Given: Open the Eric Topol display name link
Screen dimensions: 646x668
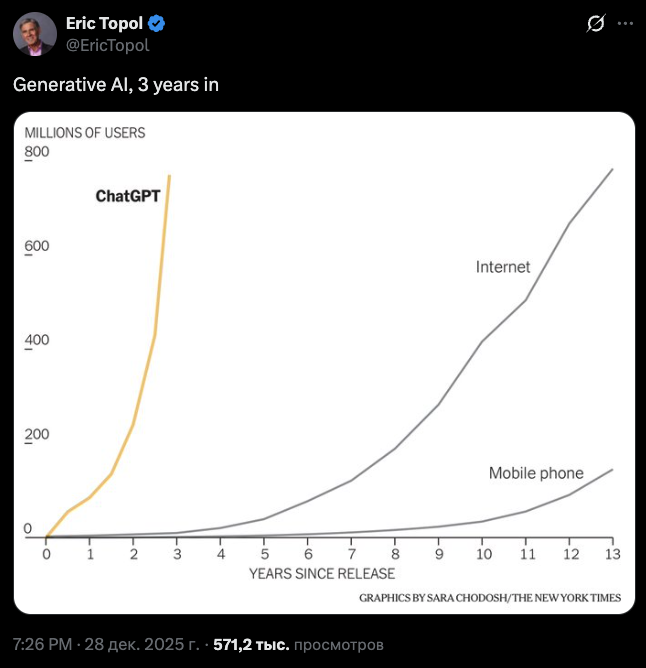Looking at the screenshot, I should [x=105, y=24].
